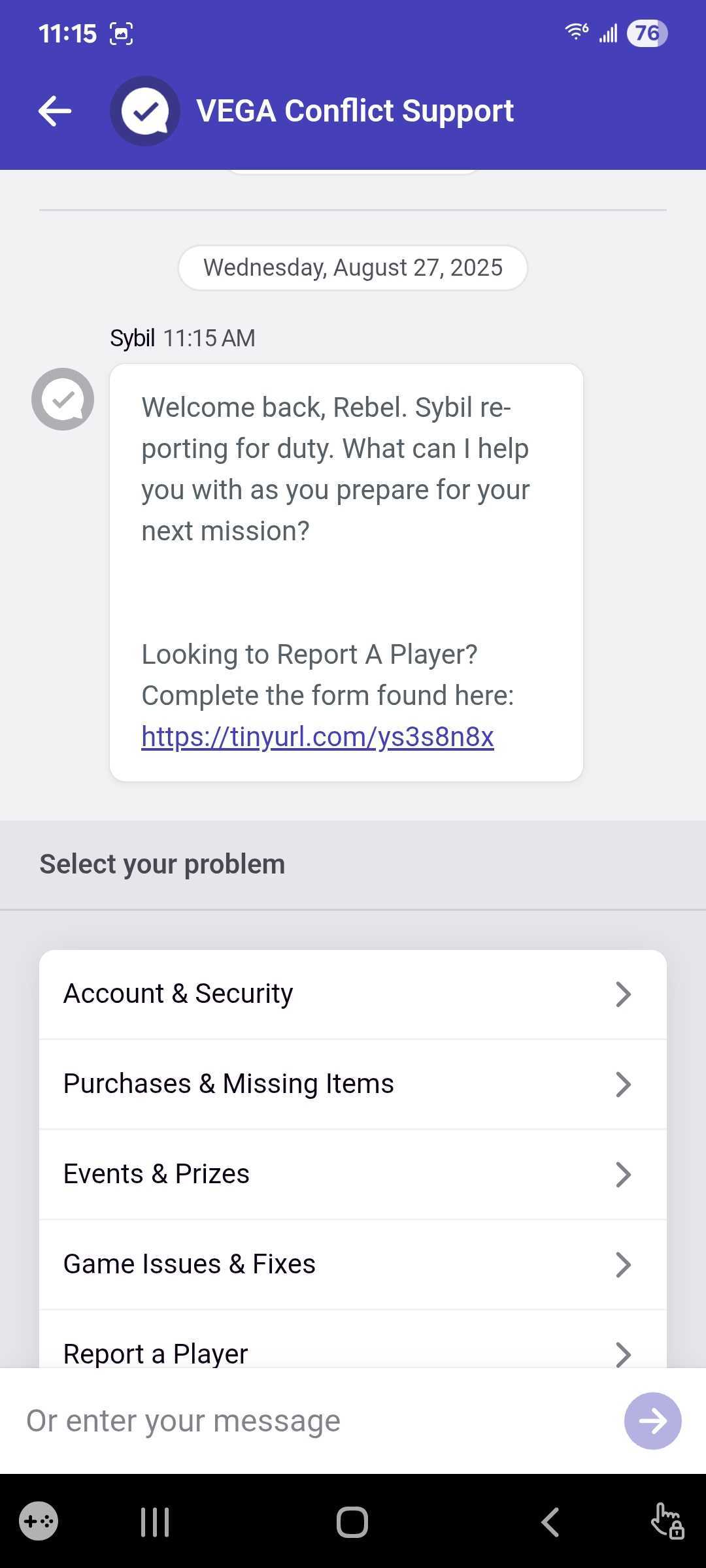
Task: Open Android recent apps button
Action: pyautogui.click(x=155, y=1522)
